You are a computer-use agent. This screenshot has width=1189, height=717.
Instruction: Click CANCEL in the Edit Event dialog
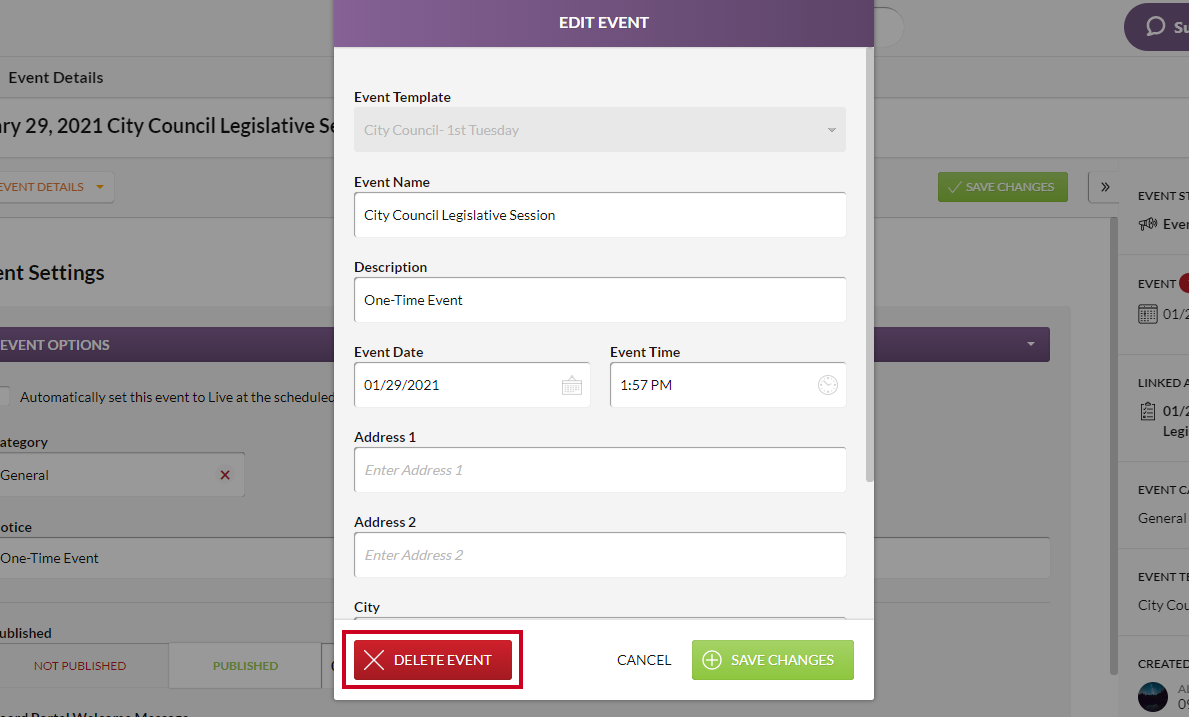coord(644,660)
